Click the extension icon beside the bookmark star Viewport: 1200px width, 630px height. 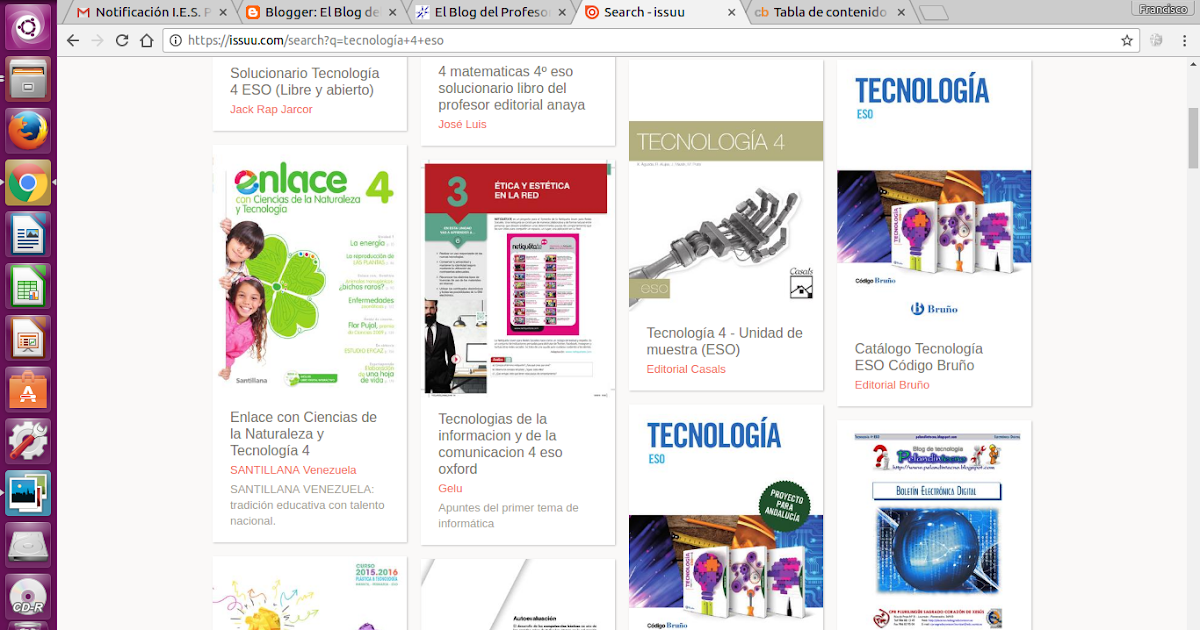tap(1156, 41)
